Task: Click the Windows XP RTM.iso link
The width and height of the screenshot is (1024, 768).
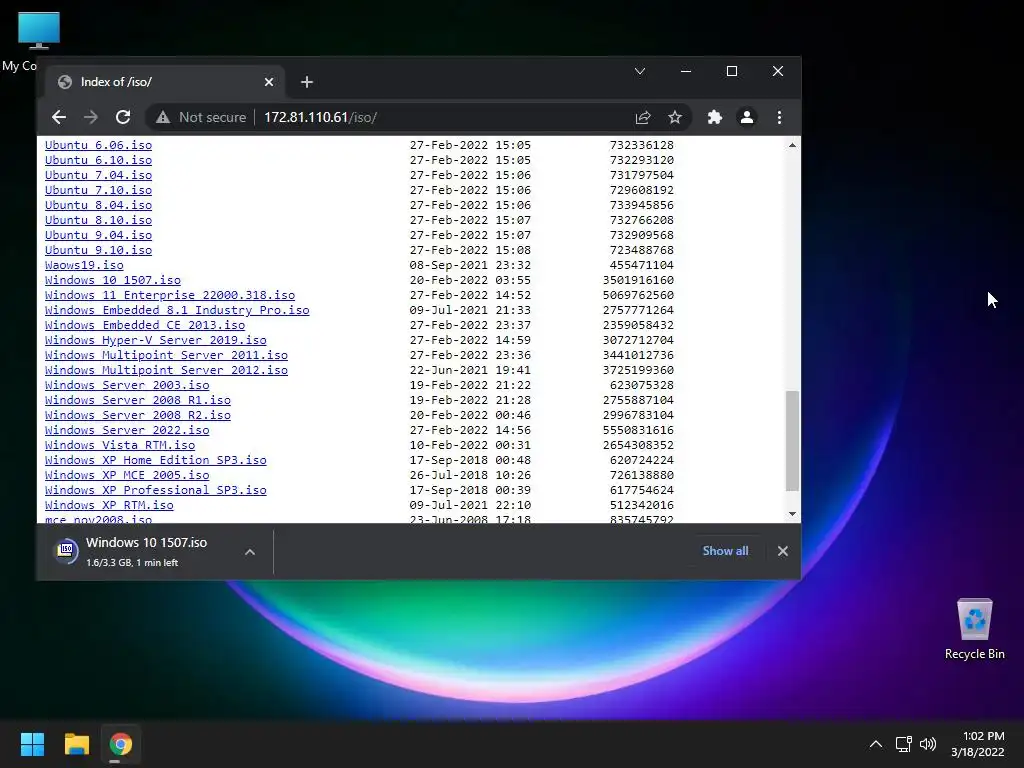Action: 109,505
